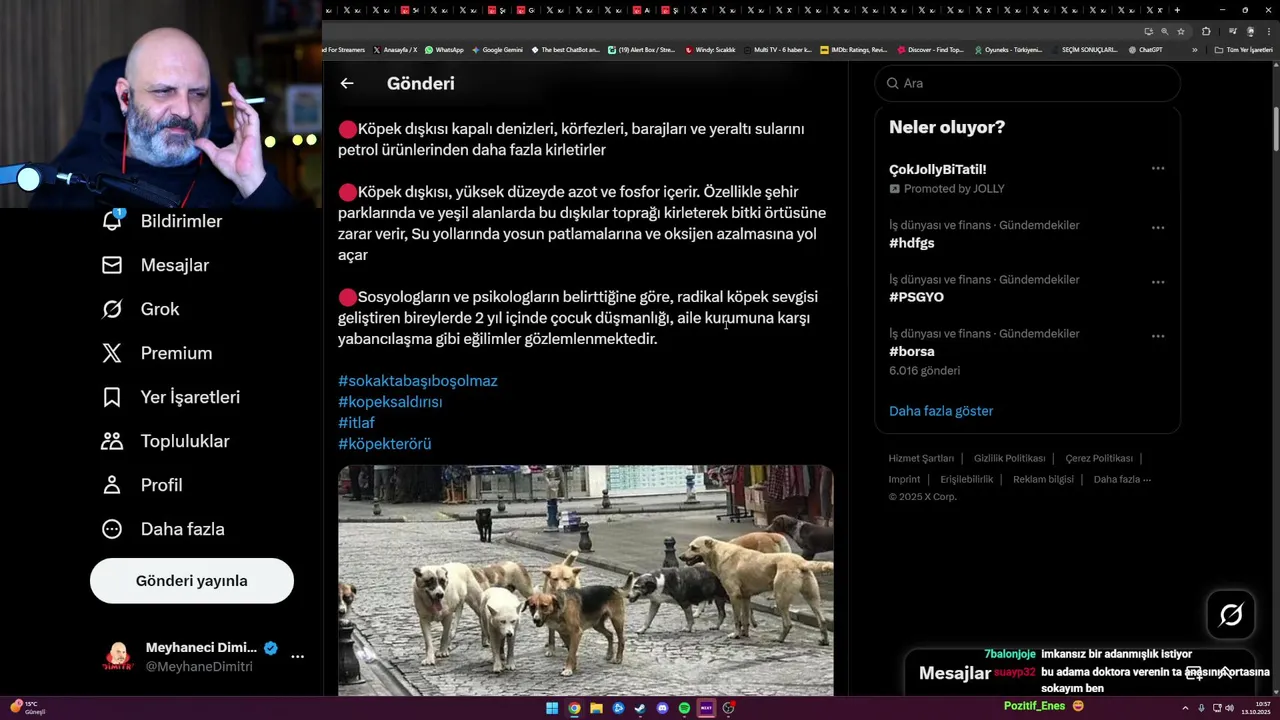Open the Google Gemini bookmark
Screen dimensions: 1280x720
pyautogui.click(x=497, y=49)
